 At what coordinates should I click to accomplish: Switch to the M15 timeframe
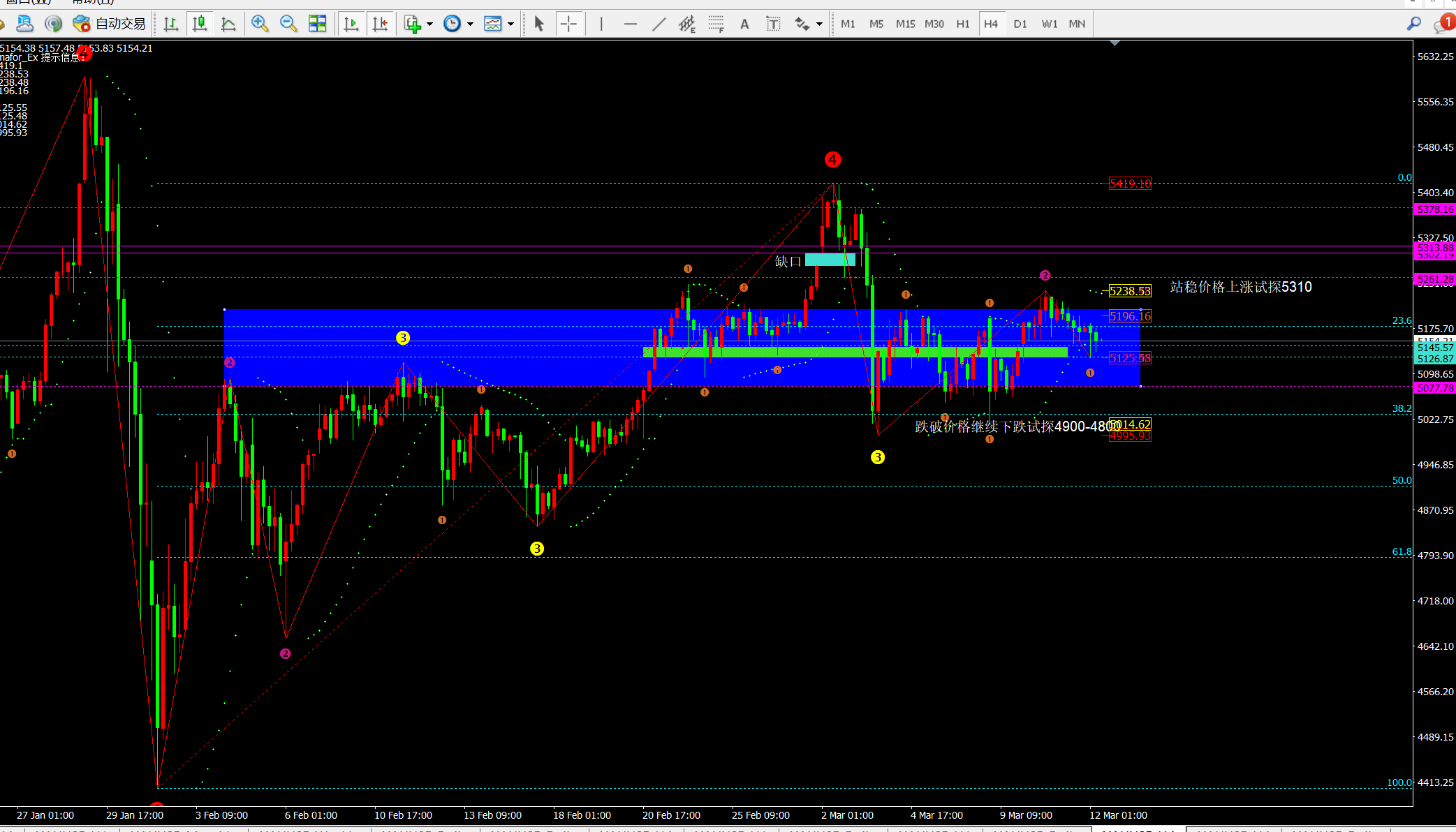click(x=905, y=24)
